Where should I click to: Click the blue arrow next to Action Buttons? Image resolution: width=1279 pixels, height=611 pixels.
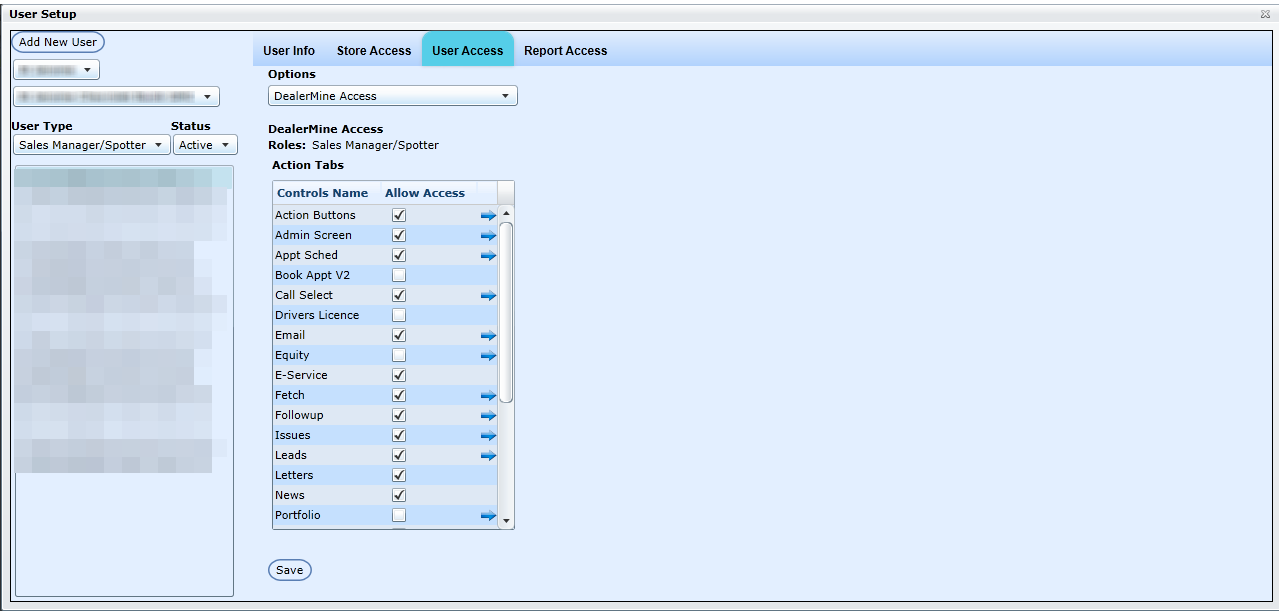[488, 215]
